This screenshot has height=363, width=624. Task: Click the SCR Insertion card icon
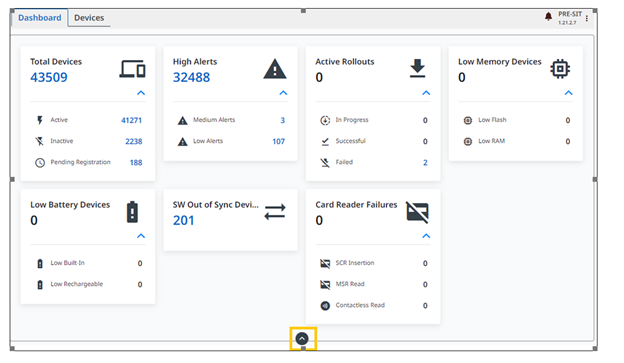325,263
